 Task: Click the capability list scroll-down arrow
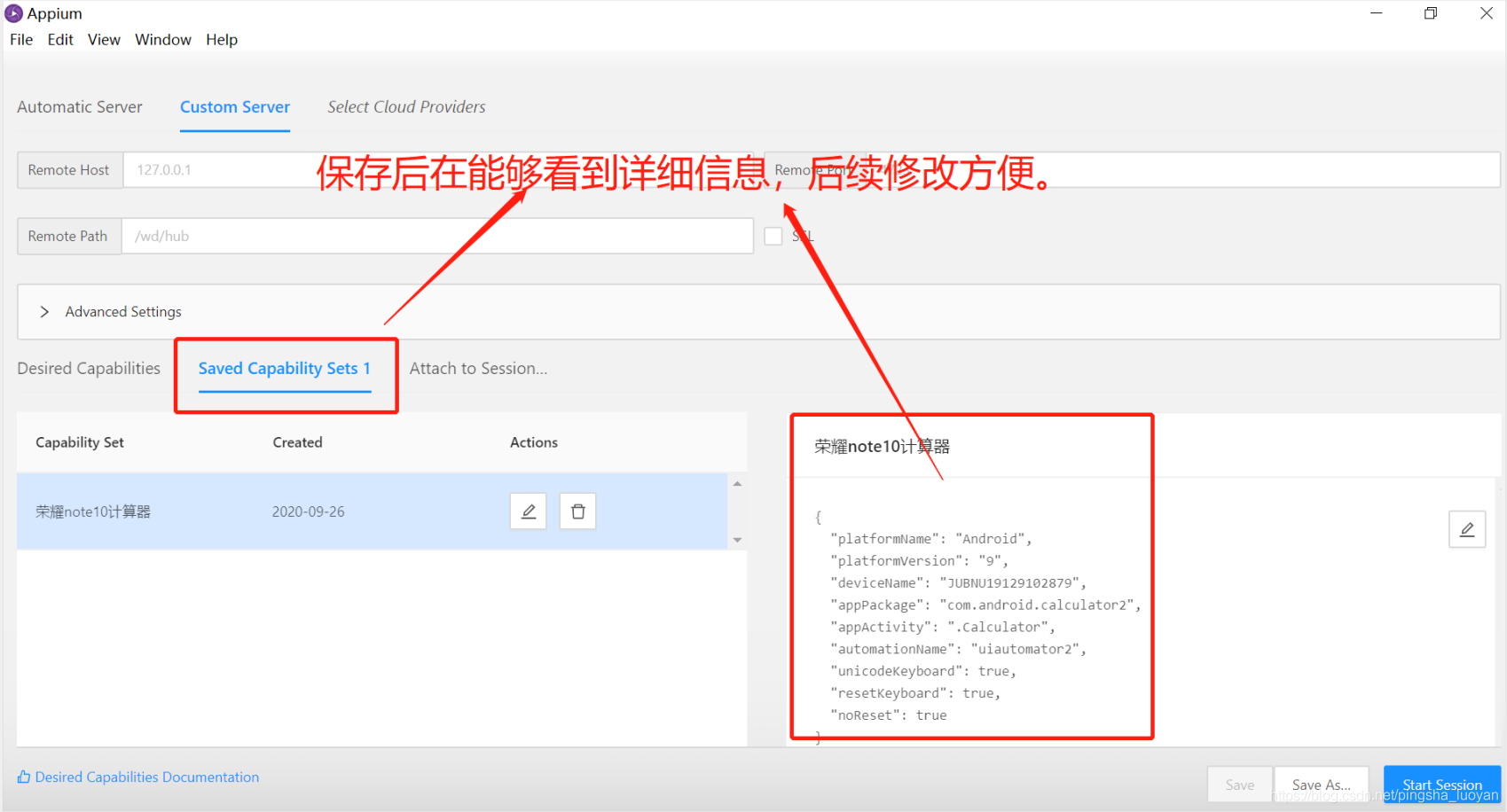click(x=737, y=540)
